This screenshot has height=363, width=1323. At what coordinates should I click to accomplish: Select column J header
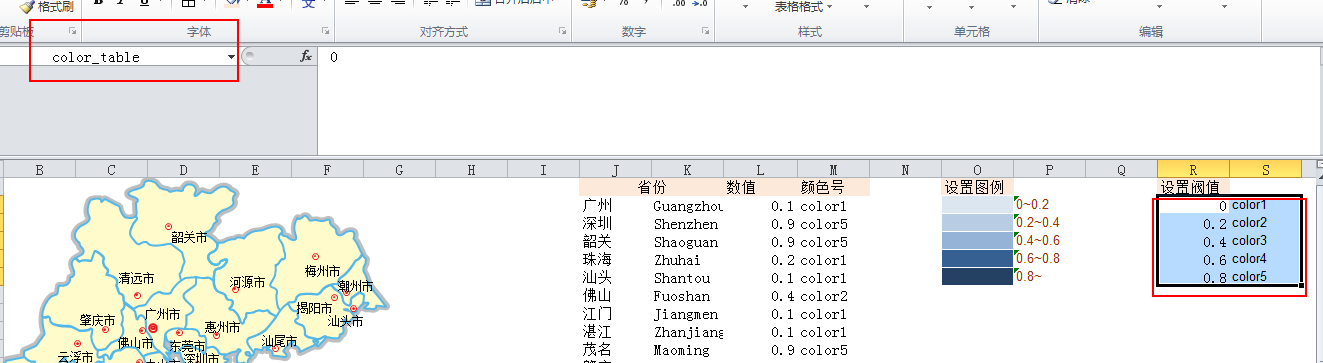coord(615,169)
